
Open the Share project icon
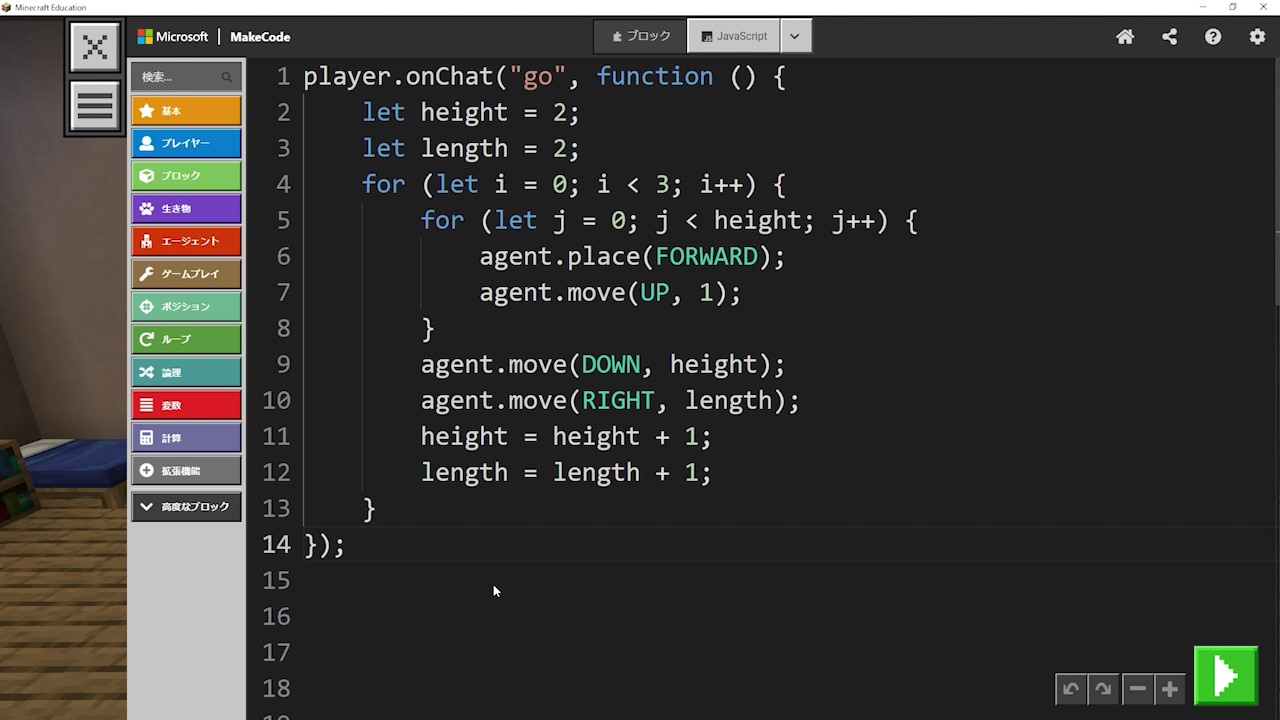(x=1169, y=37)
